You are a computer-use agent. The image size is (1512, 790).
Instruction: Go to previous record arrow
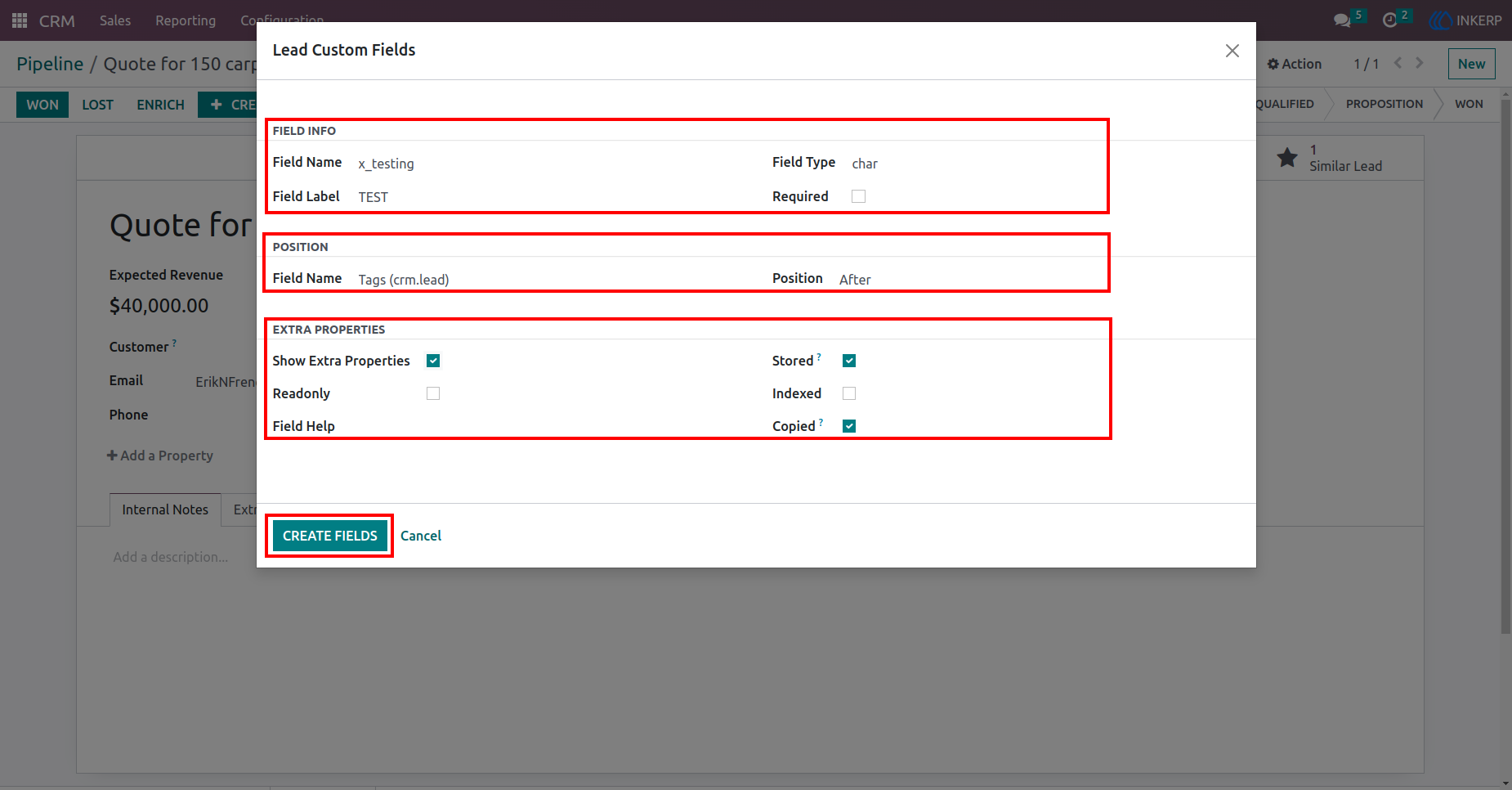point(1398,63)
